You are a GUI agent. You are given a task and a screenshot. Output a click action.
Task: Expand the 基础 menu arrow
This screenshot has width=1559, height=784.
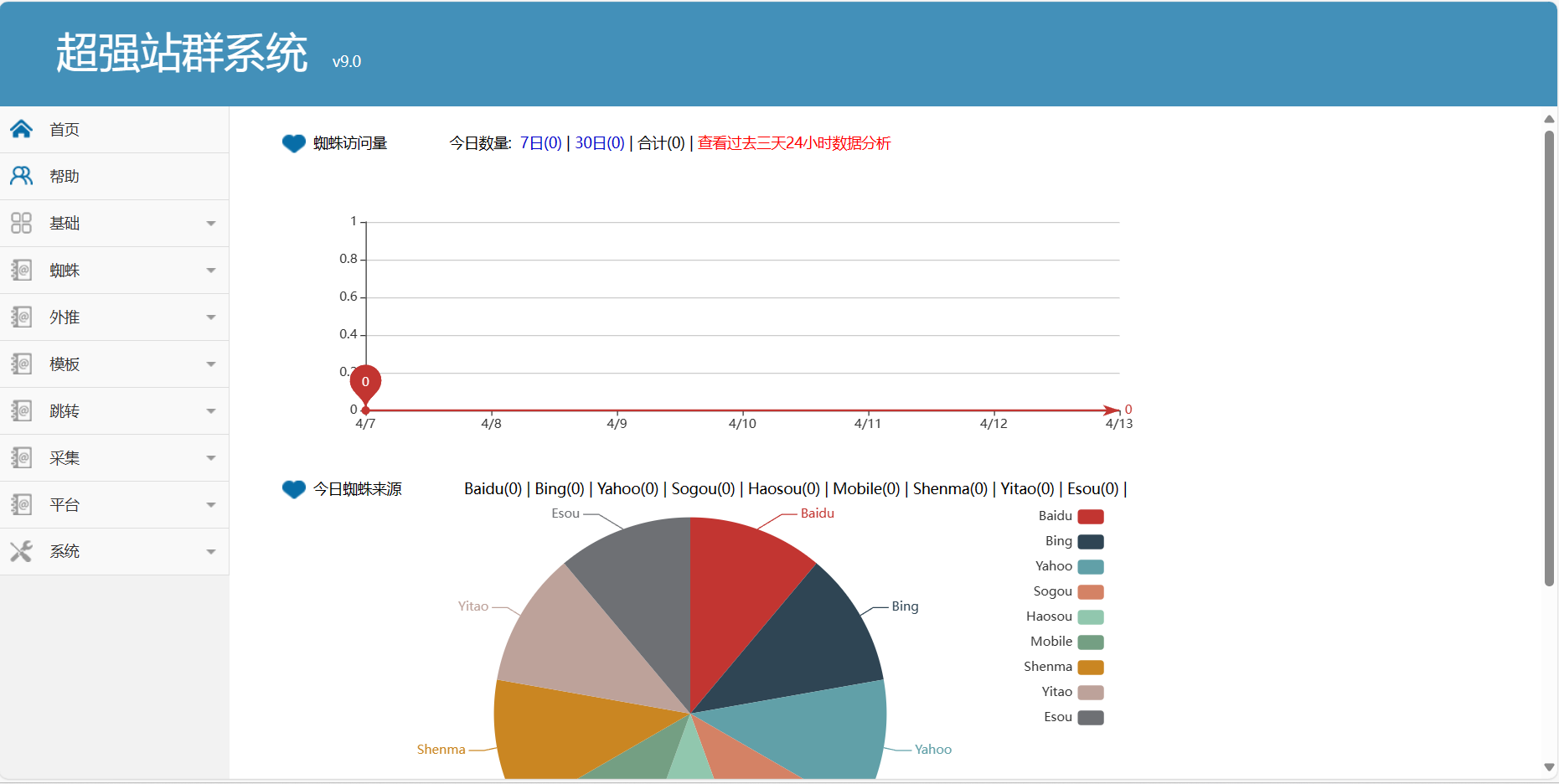coord(211,224)
